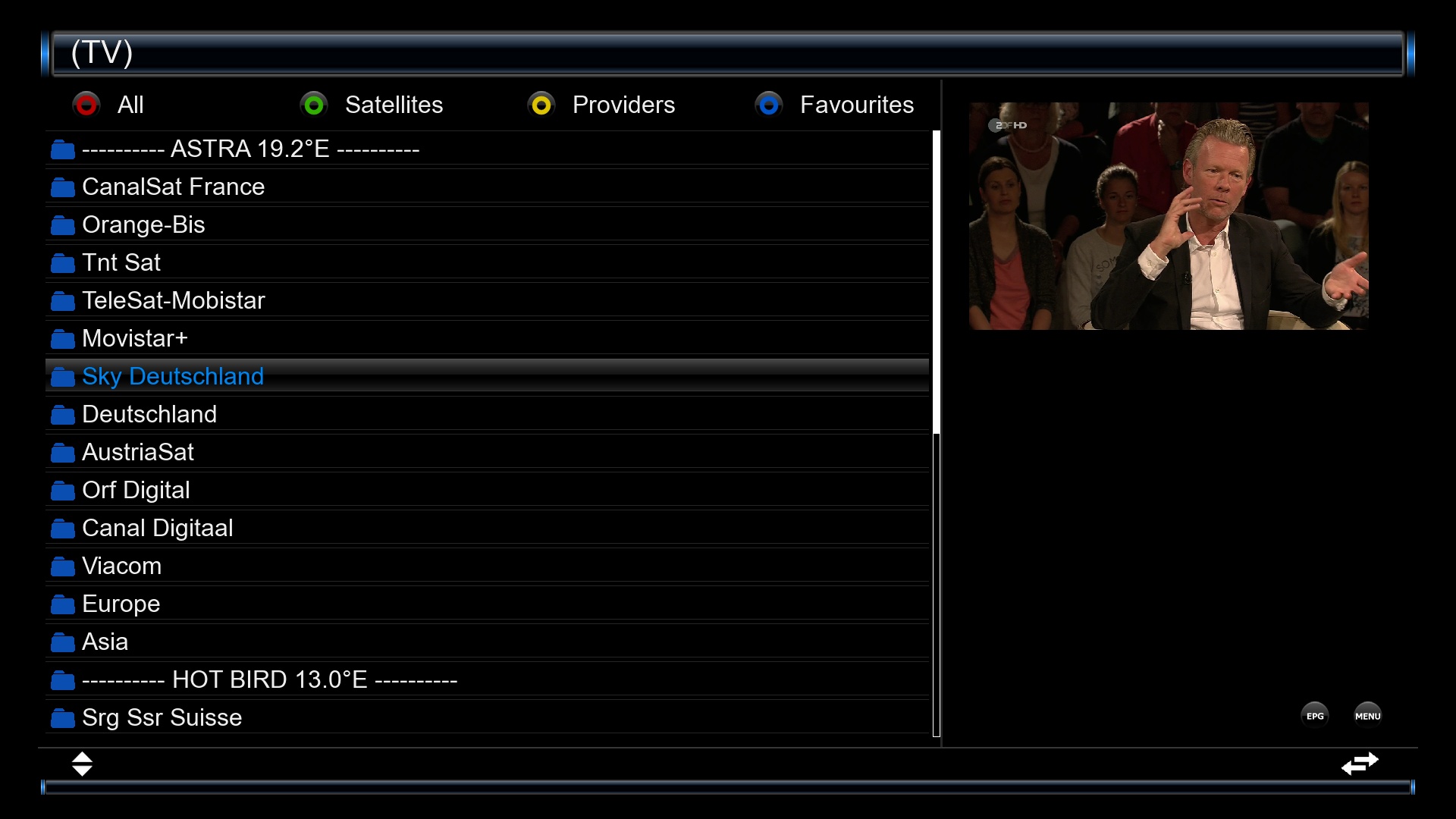
Task: Click the up/down navigation arrows icon
Action: point(82,764)
